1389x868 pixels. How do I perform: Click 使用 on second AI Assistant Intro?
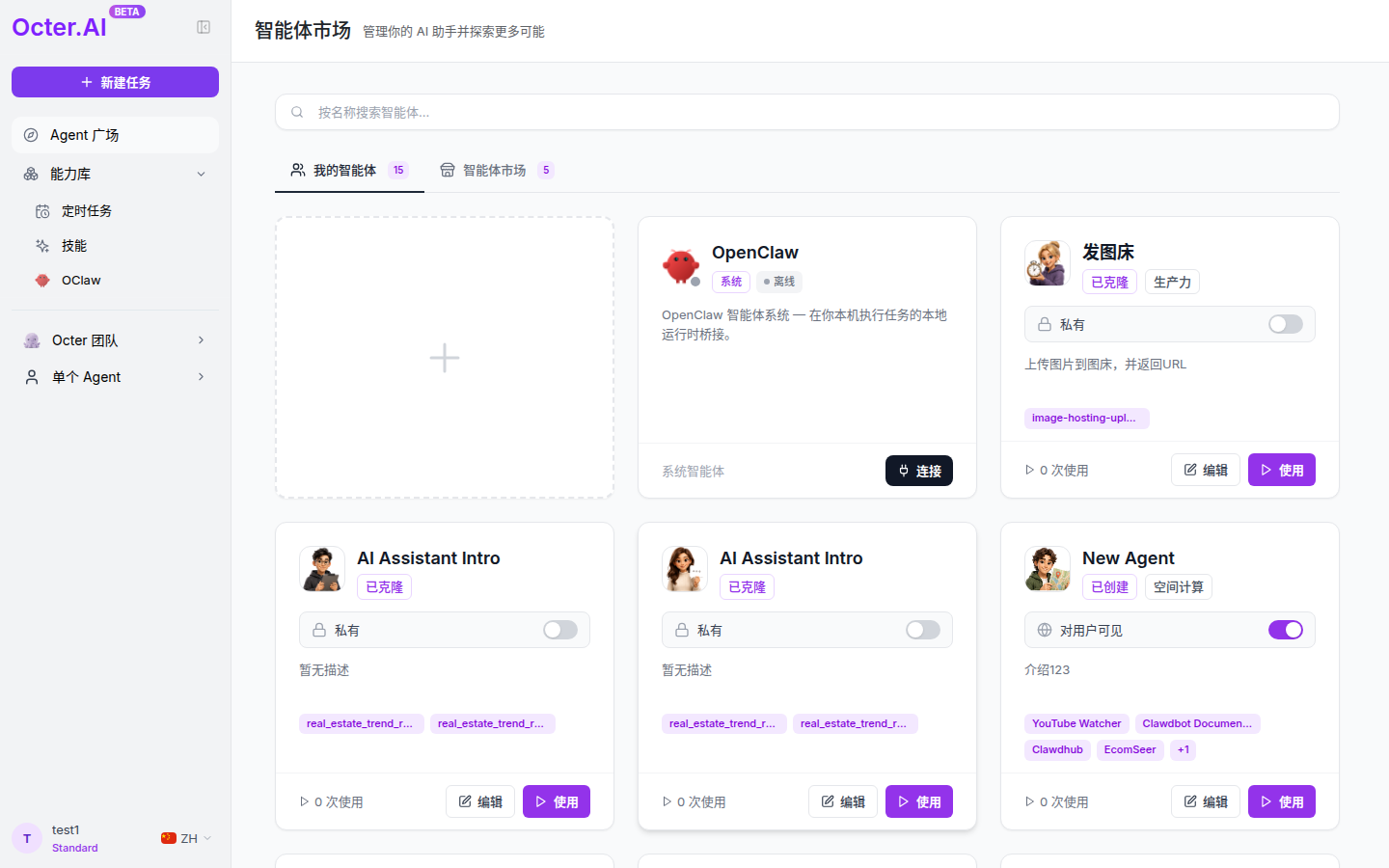(919, 801)
